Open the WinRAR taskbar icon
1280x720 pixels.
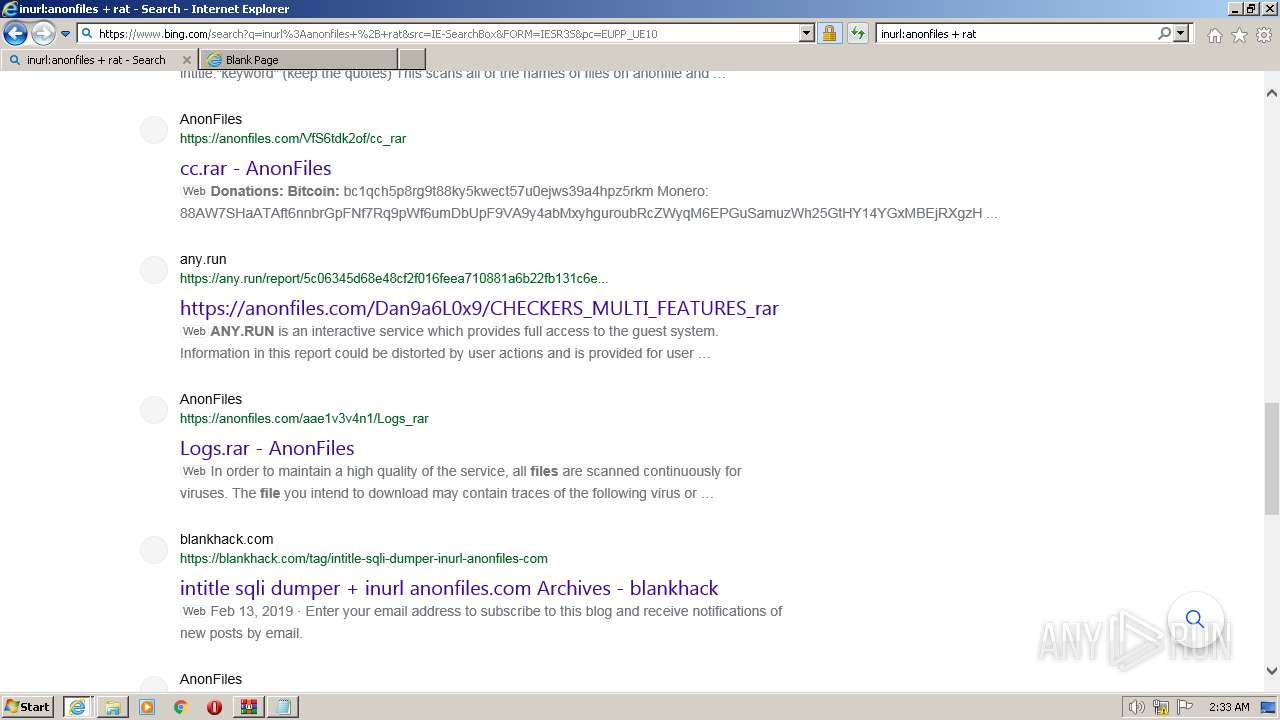tap(248, 707)
